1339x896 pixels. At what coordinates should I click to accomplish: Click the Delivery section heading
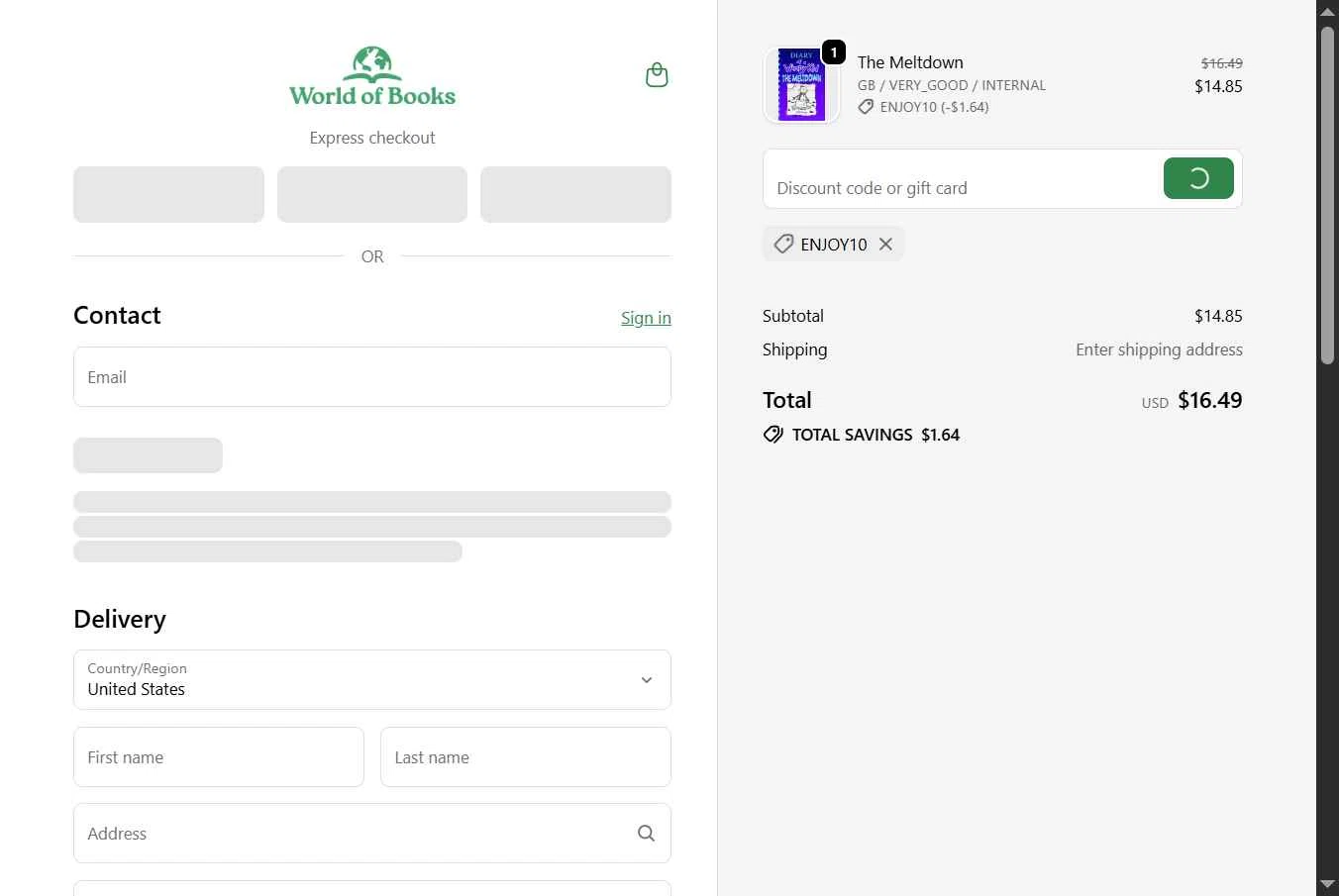point(120,619)
